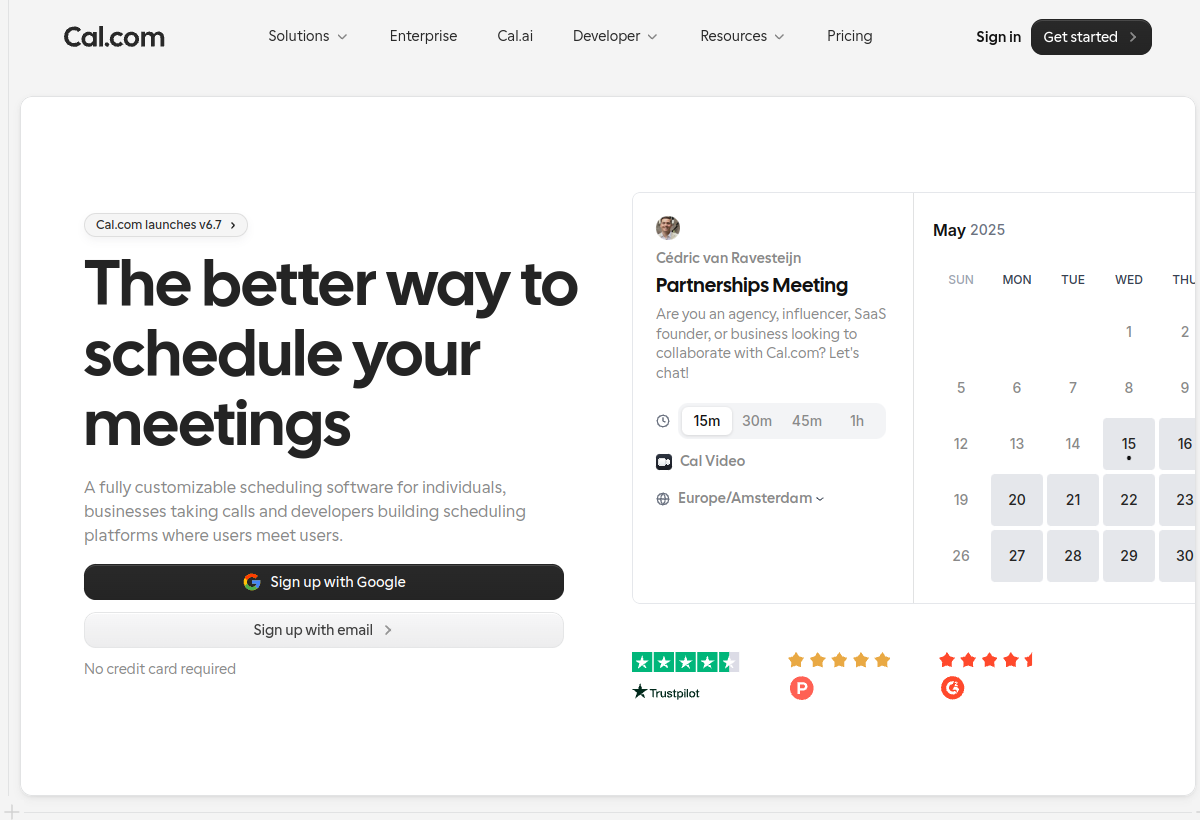Click the Cédric van Ravesteijn name

tap(728, 258)
